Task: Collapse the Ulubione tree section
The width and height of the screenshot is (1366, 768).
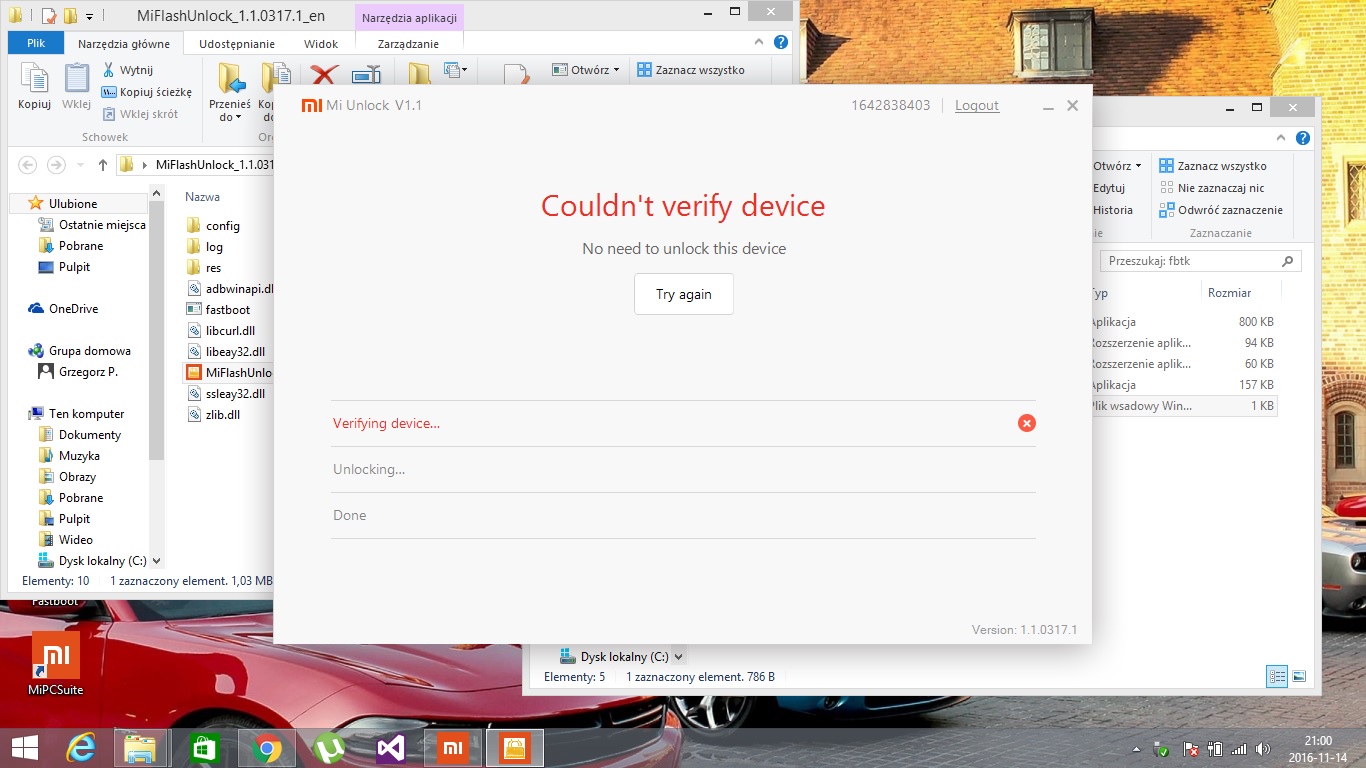Action: 19,203
